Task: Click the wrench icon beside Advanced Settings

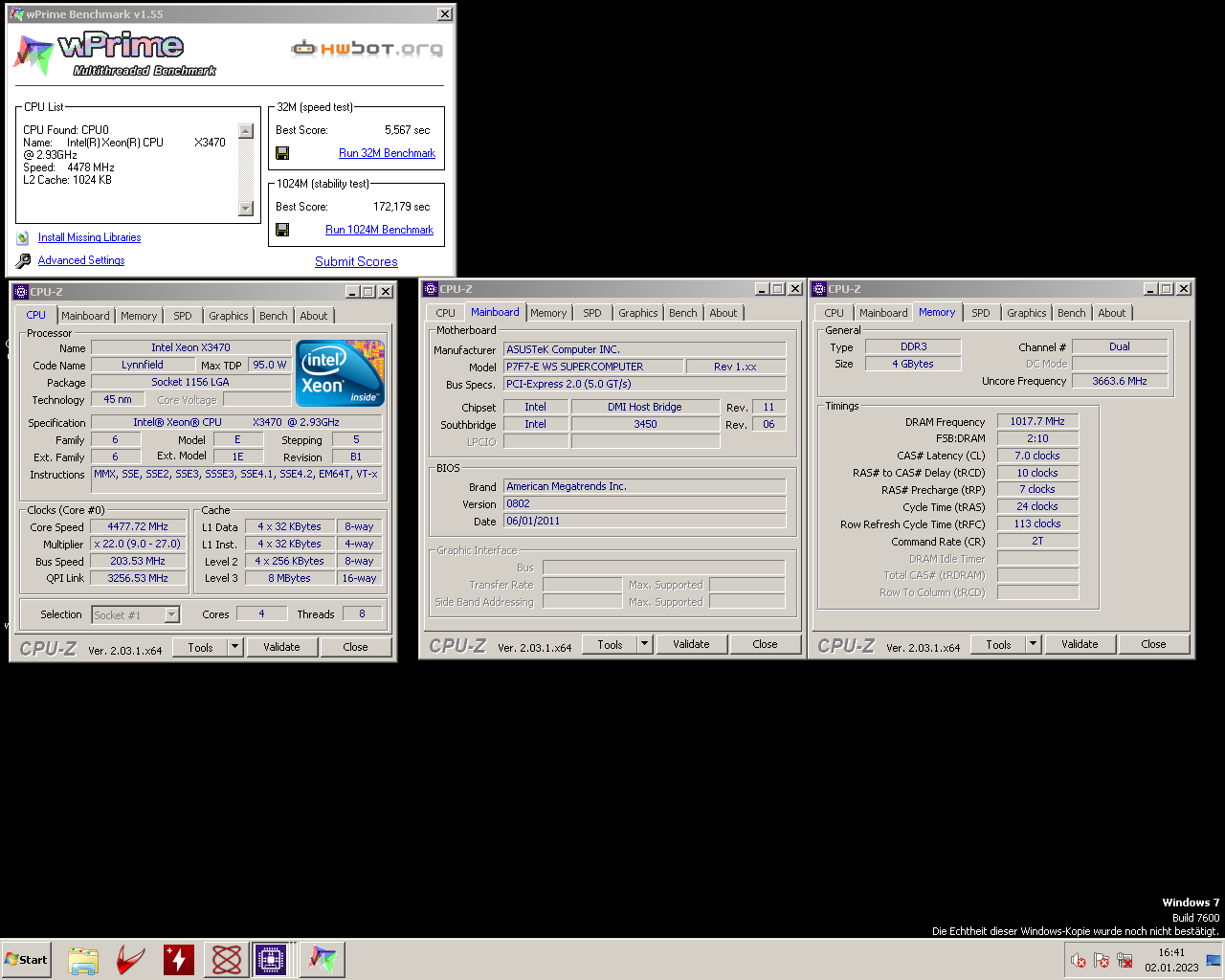Action: [23, 260]
